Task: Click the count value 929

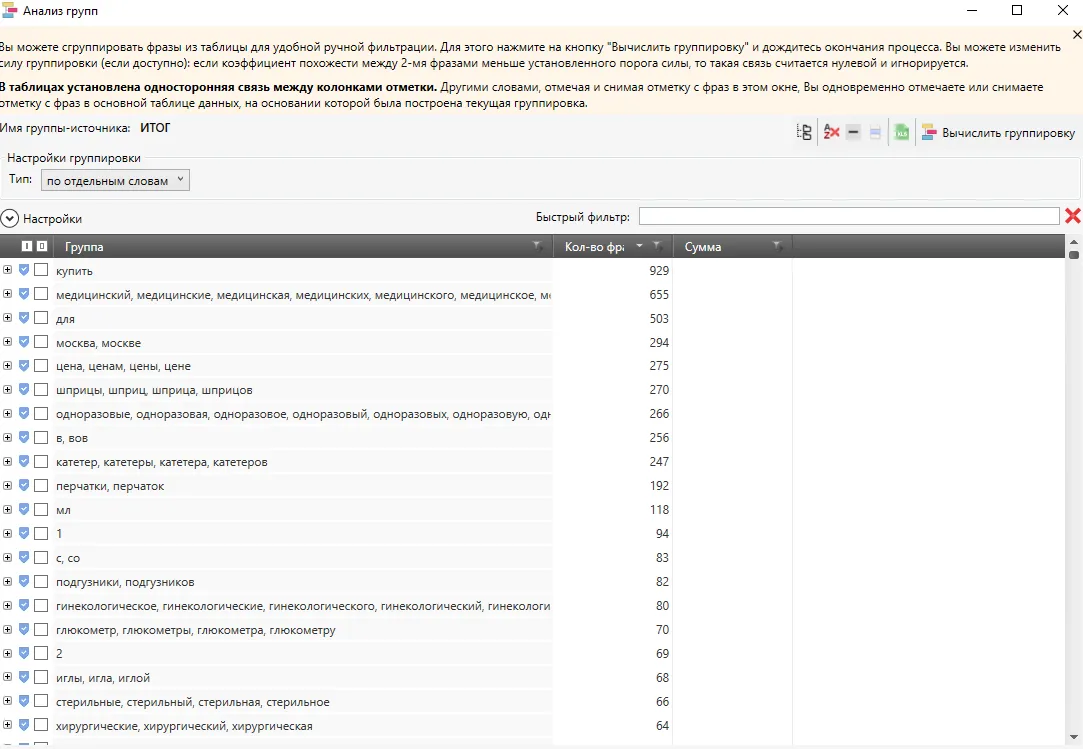Action: click(x=659, y=271)
